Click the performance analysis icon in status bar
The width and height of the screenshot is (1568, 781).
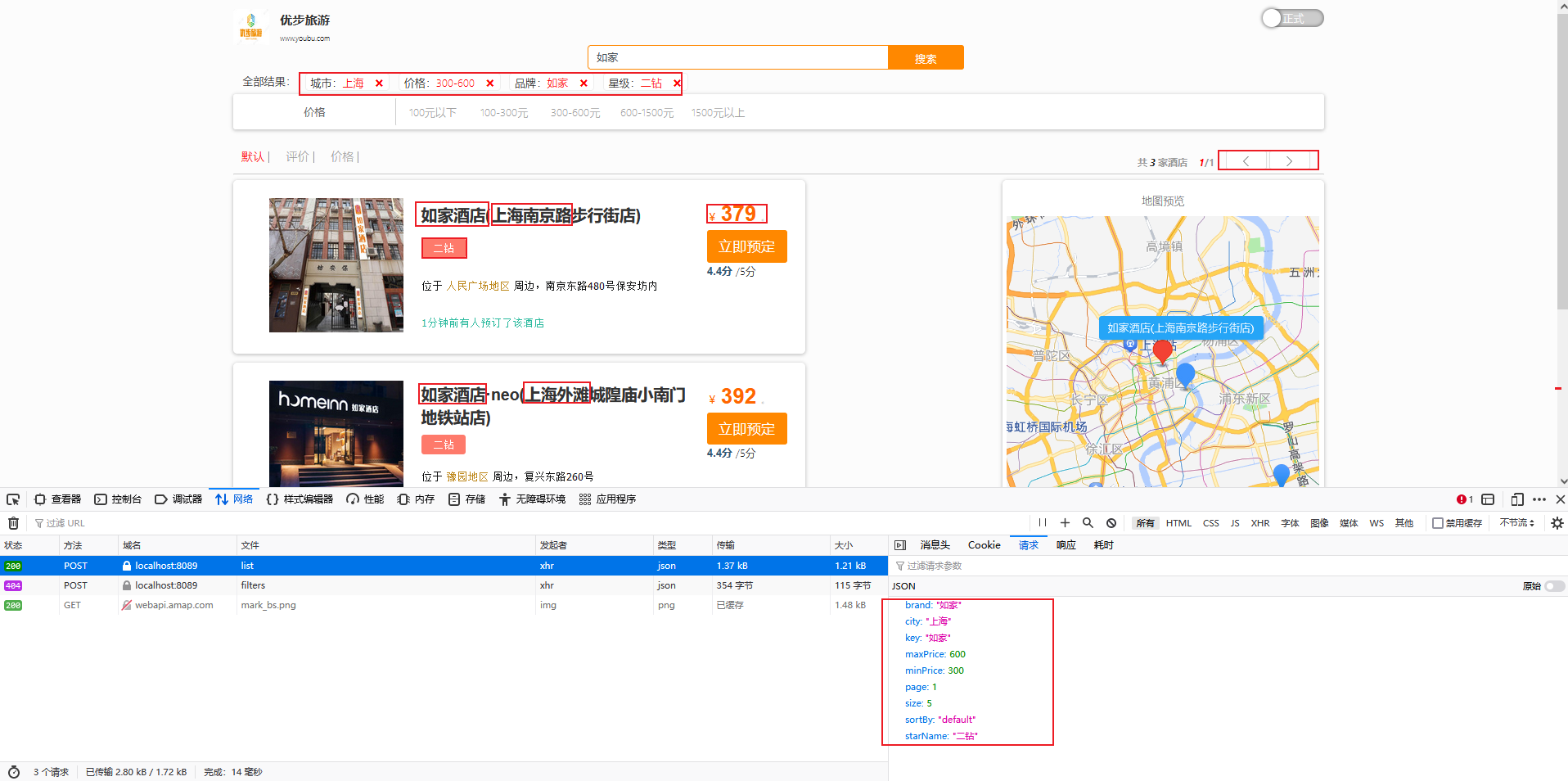14,772
